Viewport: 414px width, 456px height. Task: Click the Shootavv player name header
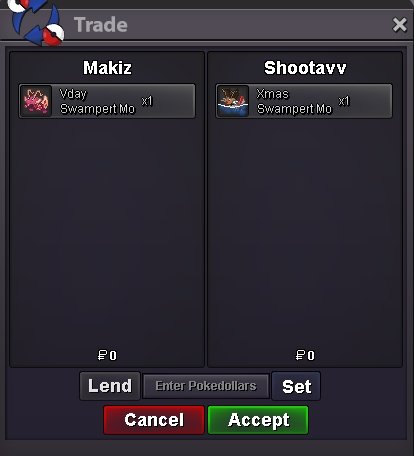(x=305, y=68)
